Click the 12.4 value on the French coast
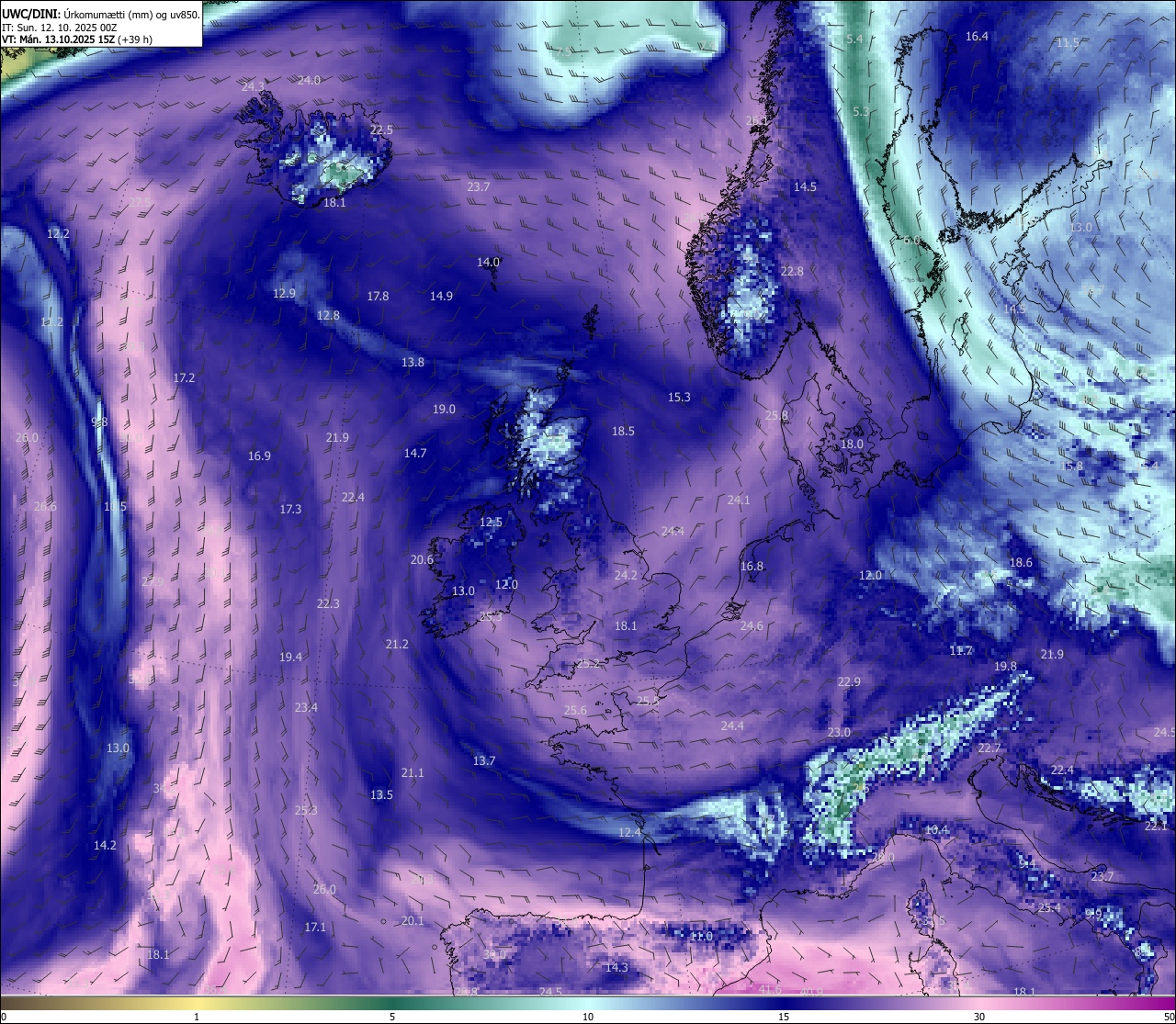The height and width of the screenshot is (1024, 1176). [x=629, y=832]
